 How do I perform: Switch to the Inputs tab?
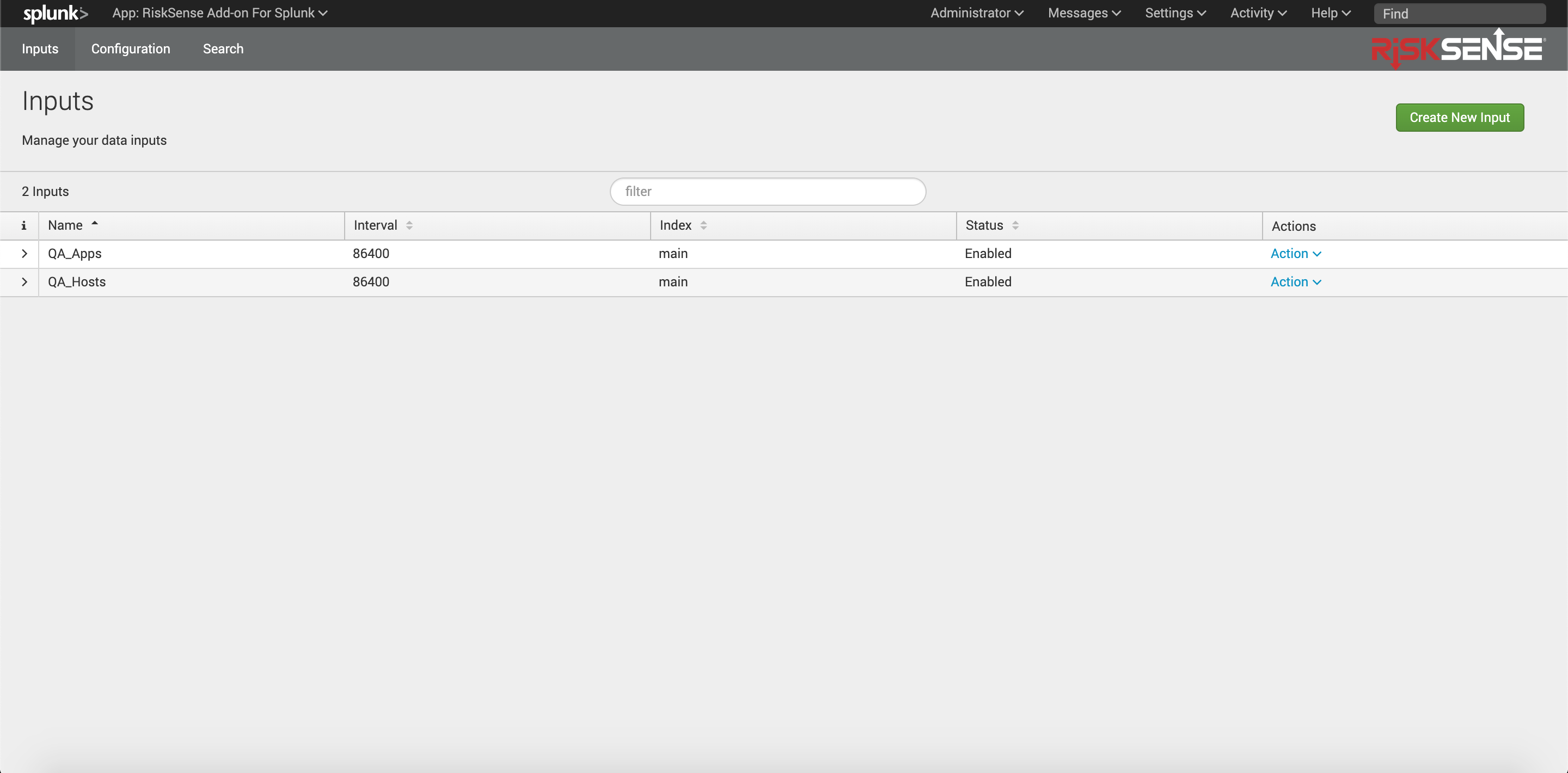[40, 48]
